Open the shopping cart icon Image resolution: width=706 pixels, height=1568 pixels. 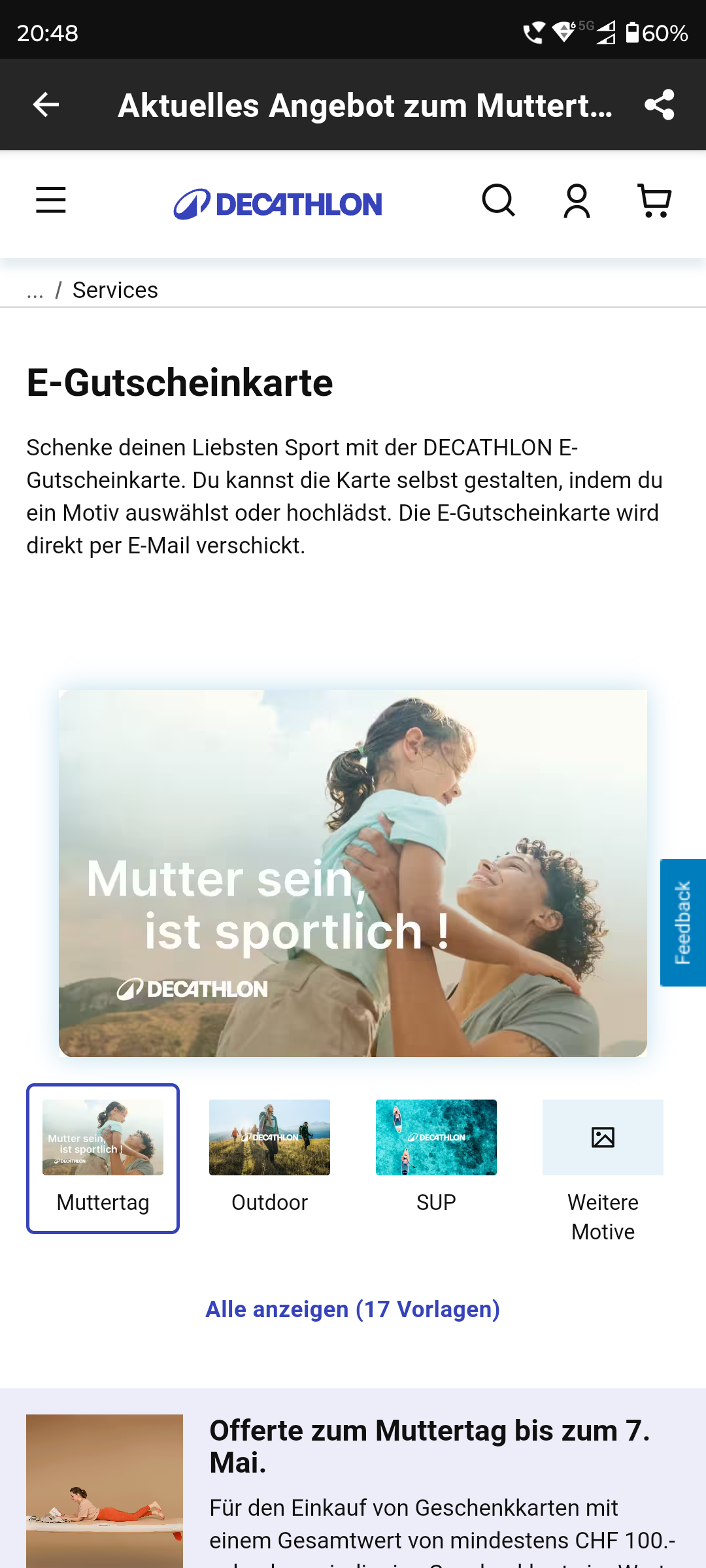coord(654,200)
